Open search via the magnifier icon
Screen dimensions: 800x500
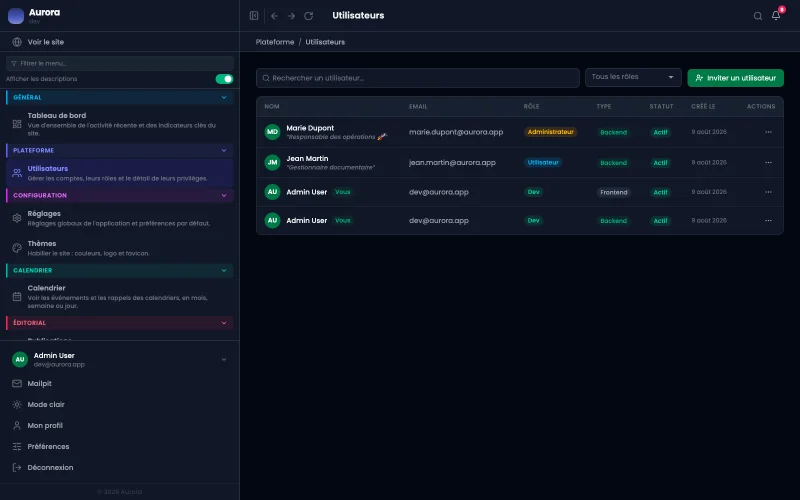pyautogui.click(x=758, y=16)
